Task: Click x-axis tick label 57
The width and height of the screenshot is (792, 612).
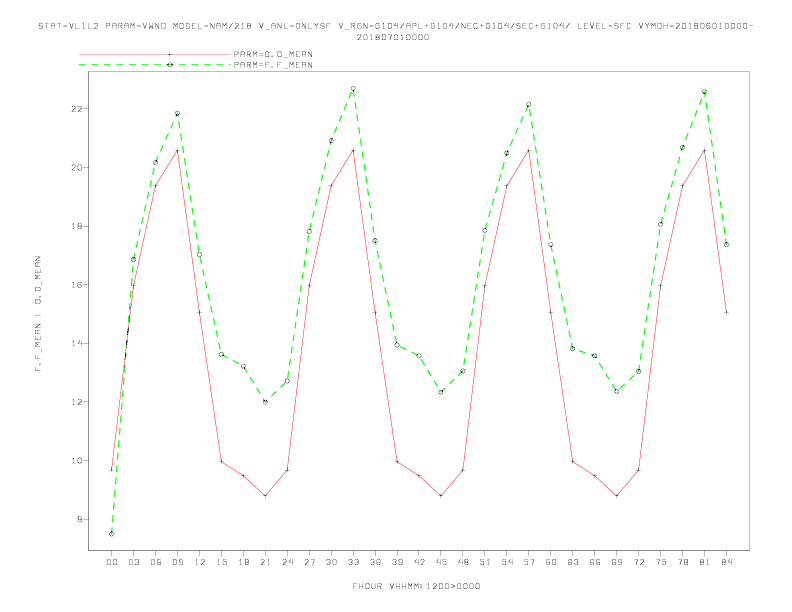Action: coord(529,562)
